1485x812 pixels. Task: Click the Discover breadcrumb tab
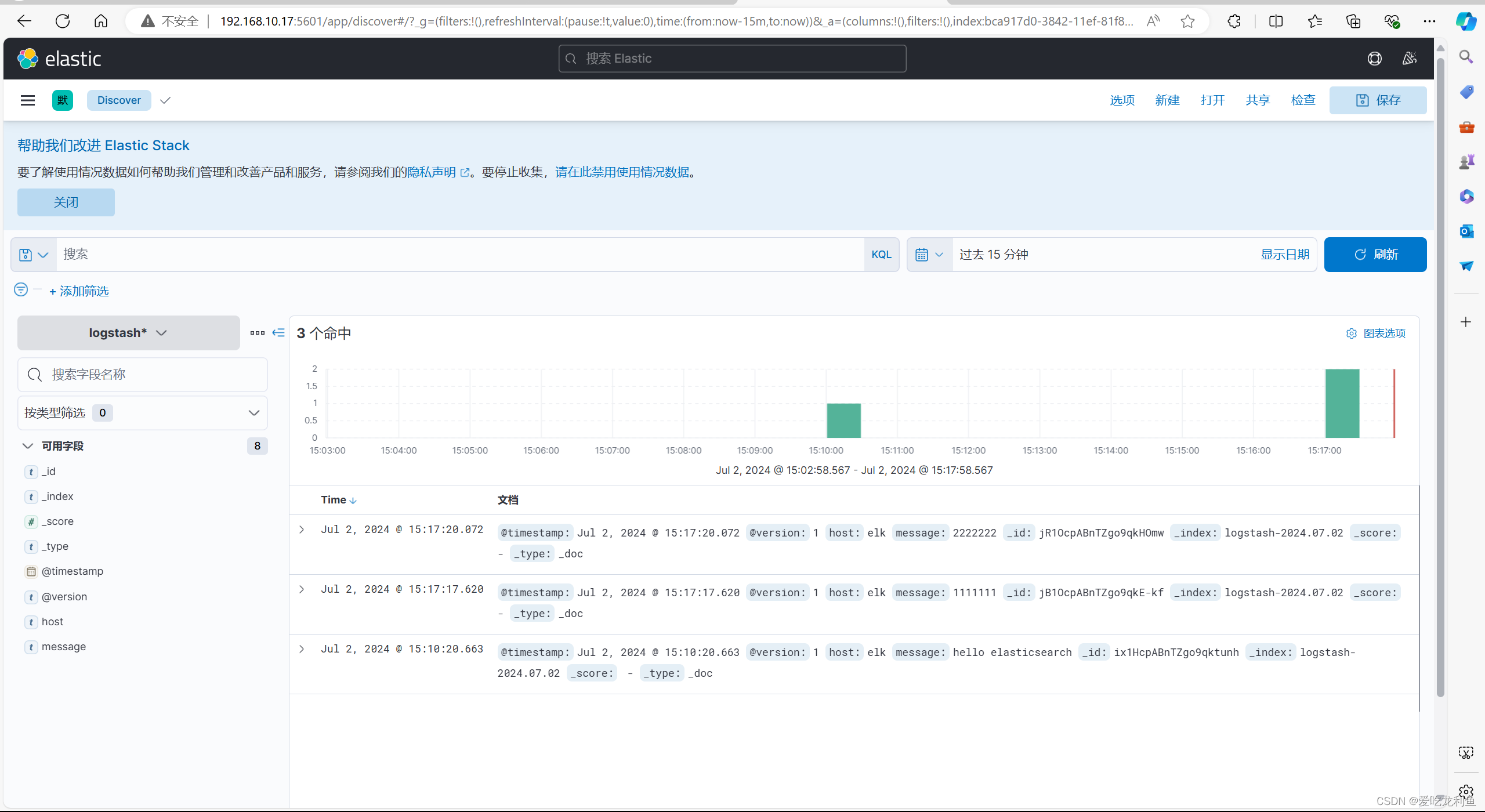coord(119,100)
